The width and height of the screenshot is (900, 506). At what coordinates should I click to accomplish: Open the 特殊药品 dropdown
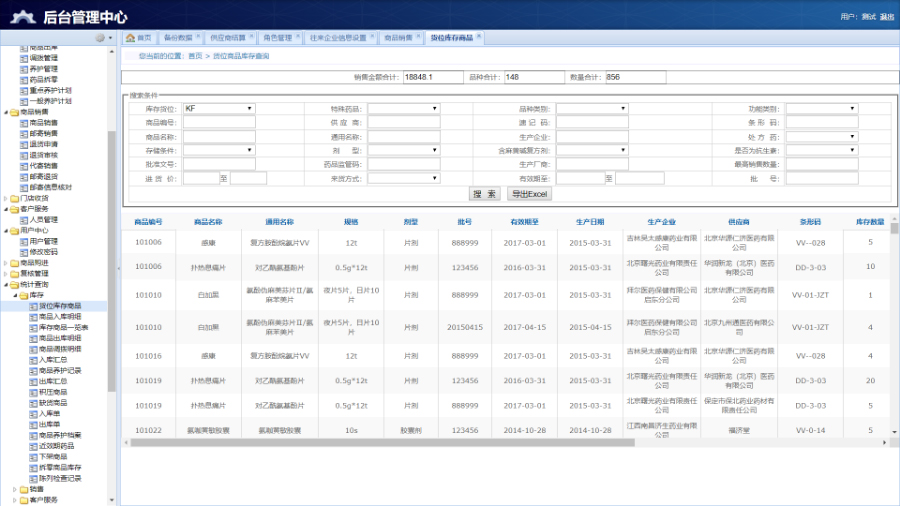coord(404,108)
